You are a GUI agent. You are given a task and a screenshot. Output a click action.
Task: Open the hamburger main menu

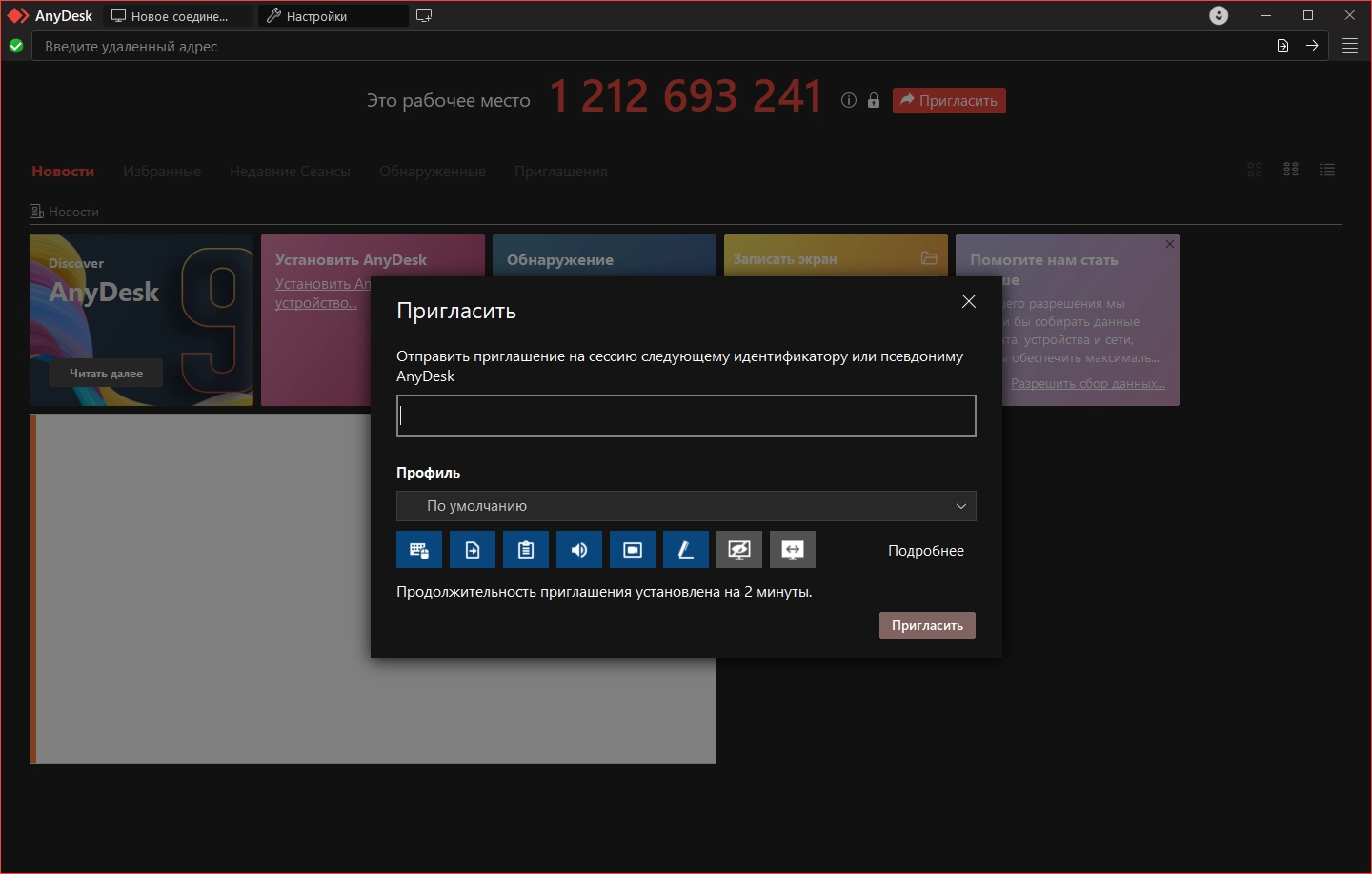point(1350,46)
